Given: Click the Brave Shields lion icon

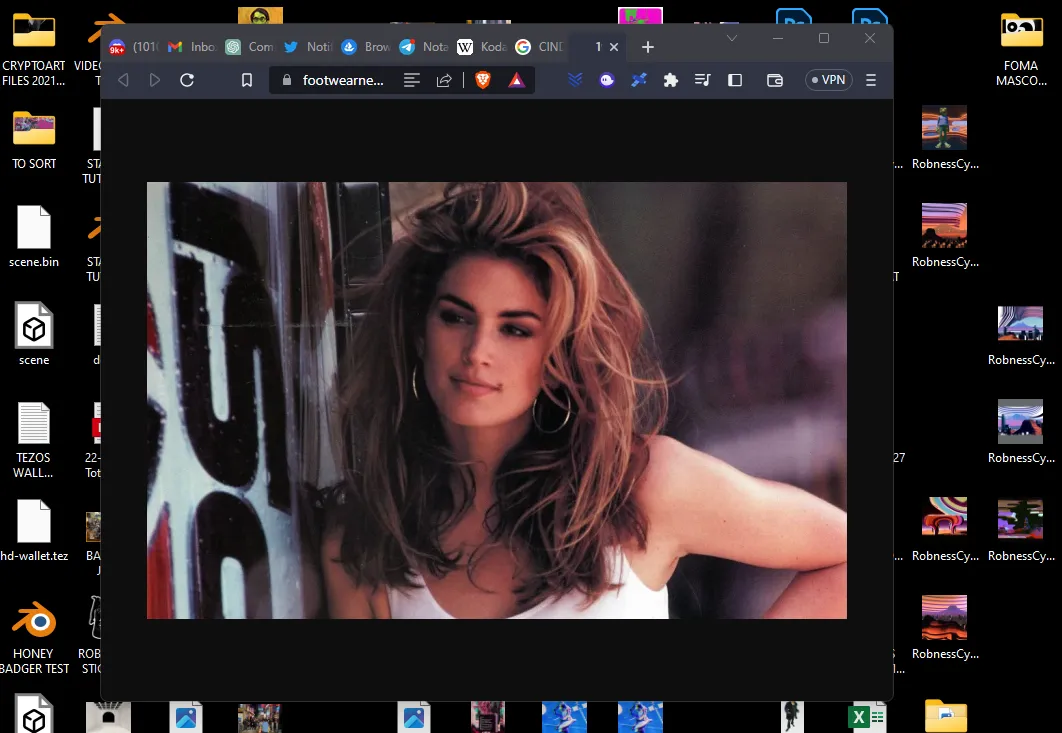Looking at the screenshot, I should coord(483,80).
